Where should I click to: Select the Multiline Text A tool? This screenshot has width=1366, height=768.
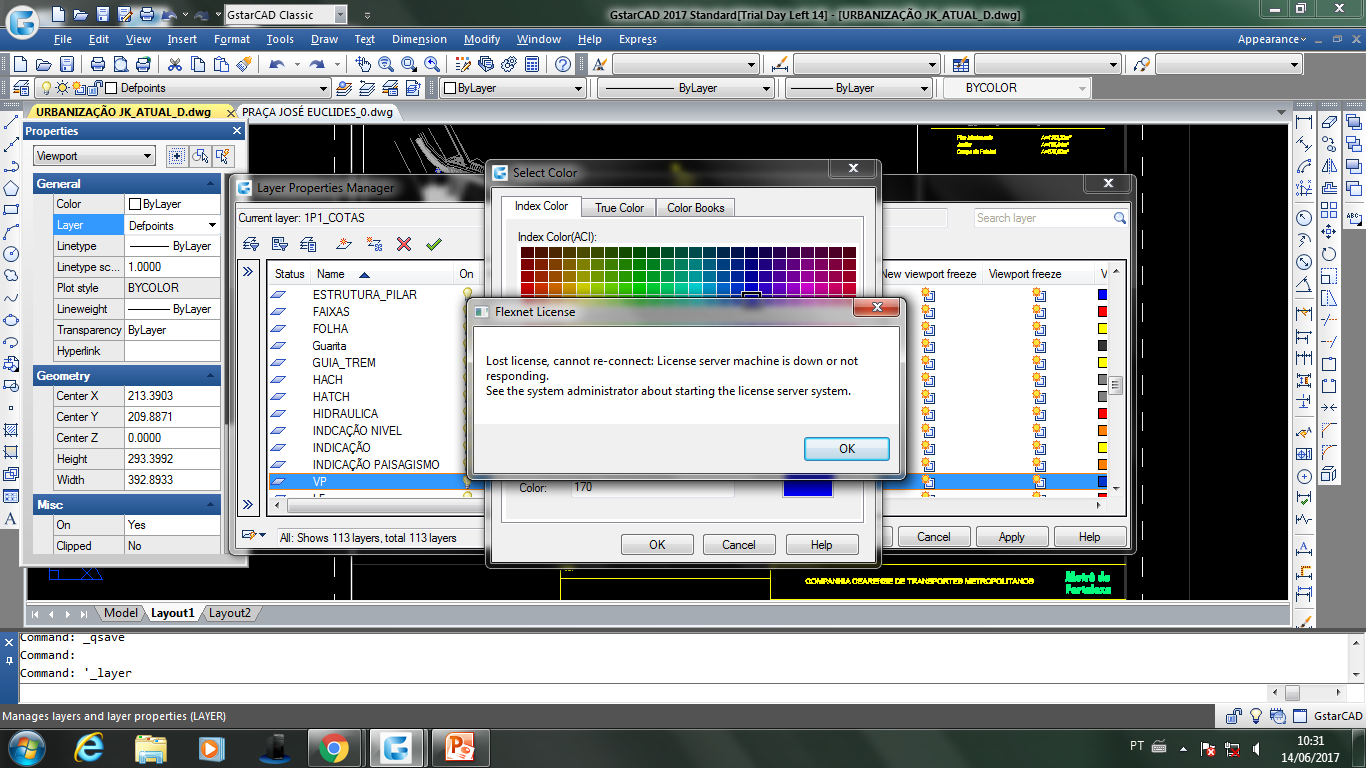point(11,519)
